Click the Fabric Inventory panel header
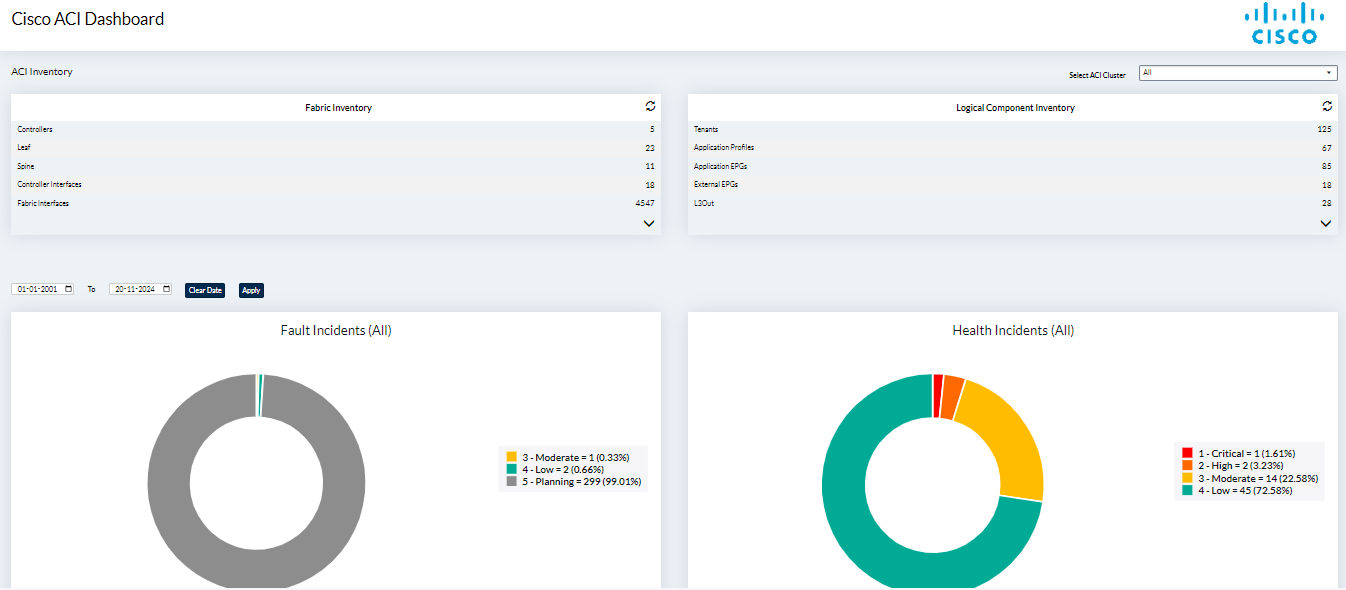The width and height of the screenshot is (1346, 590). (x=338, y=108)
